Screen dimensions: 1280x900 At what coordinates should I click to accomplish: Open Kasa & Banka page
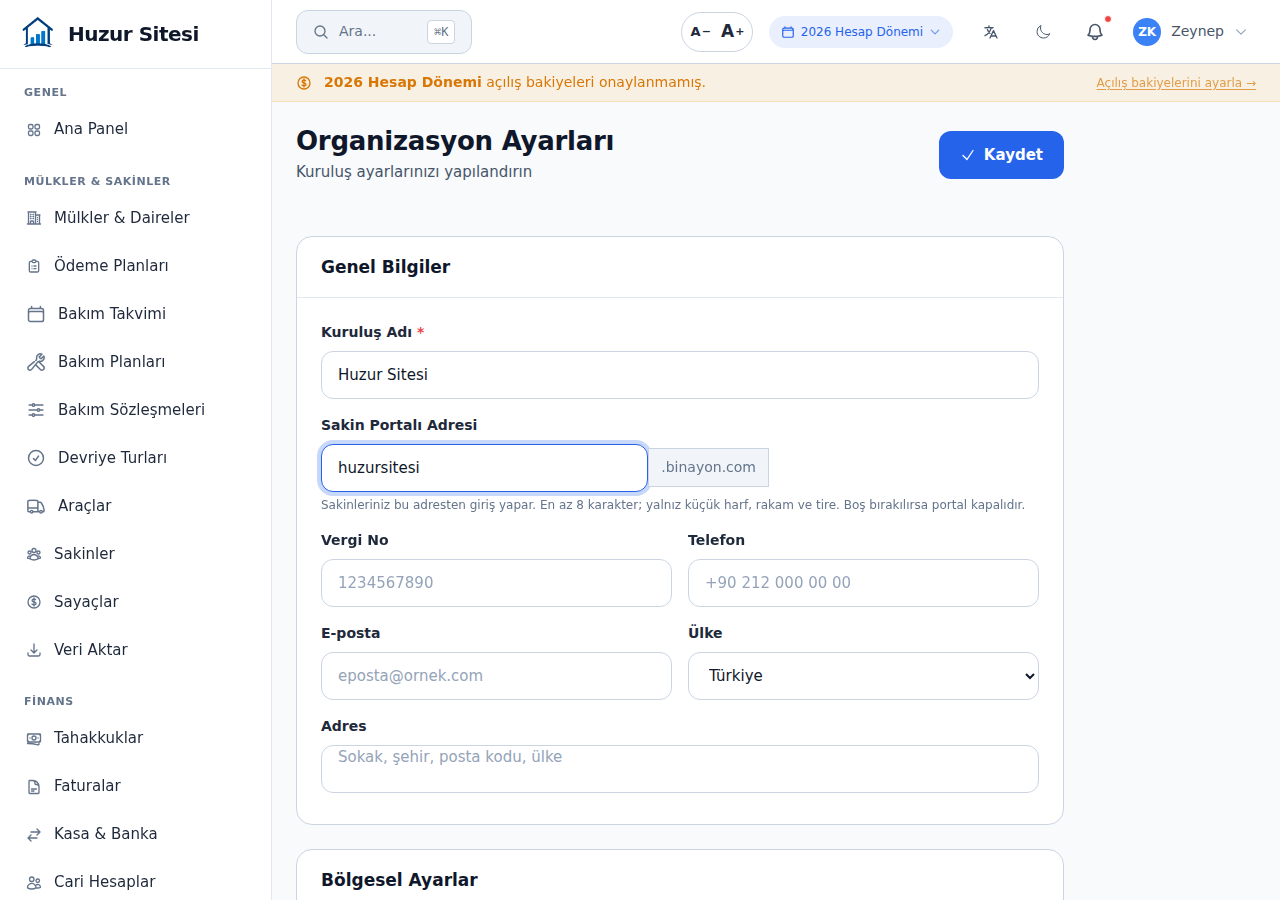[x=135, y=834]
